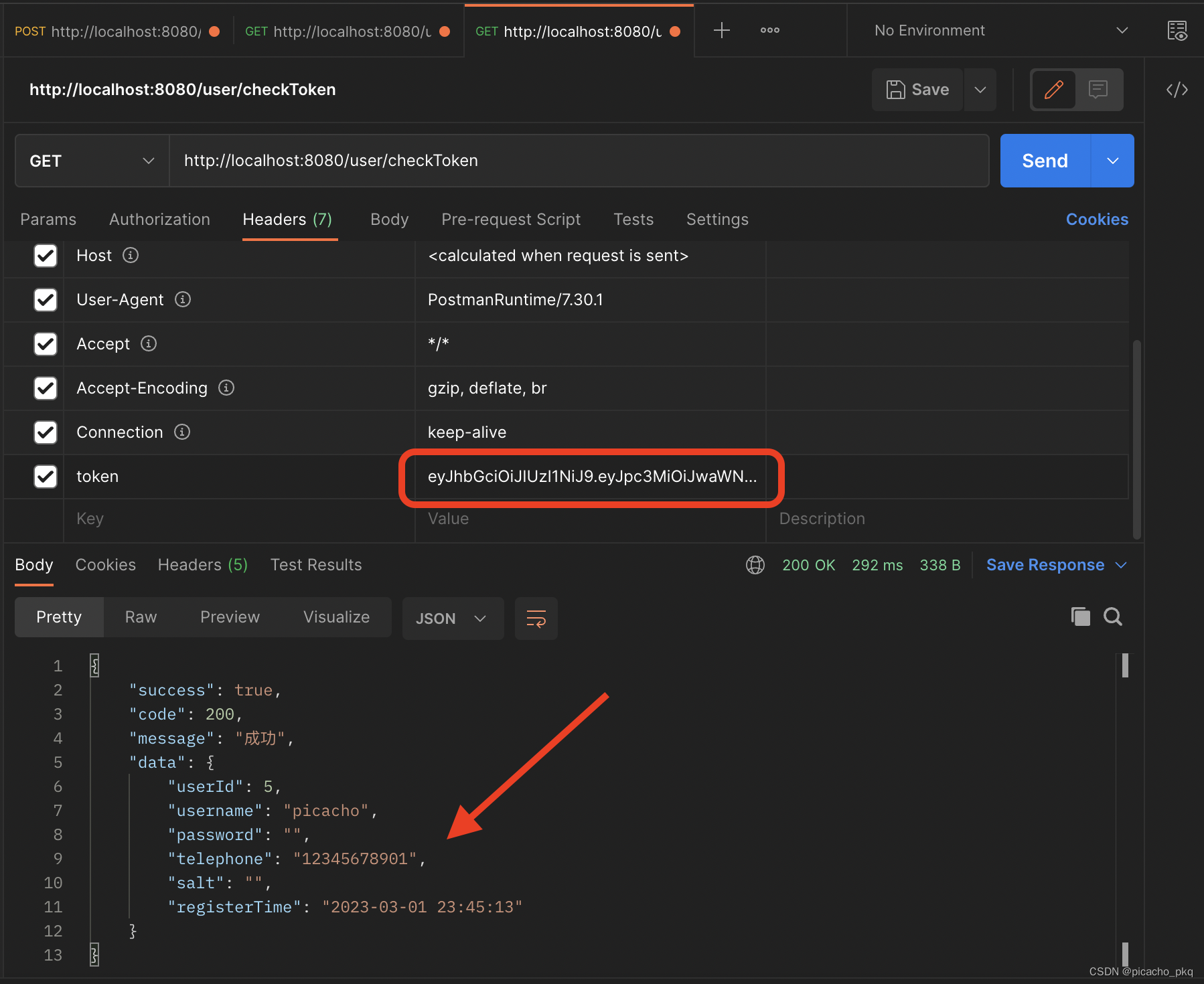Image resolution: width=1204 pixels, height=984 pixels.
Task: Open the tab overflow three-dots menu
Action: [x=770, y=30]
